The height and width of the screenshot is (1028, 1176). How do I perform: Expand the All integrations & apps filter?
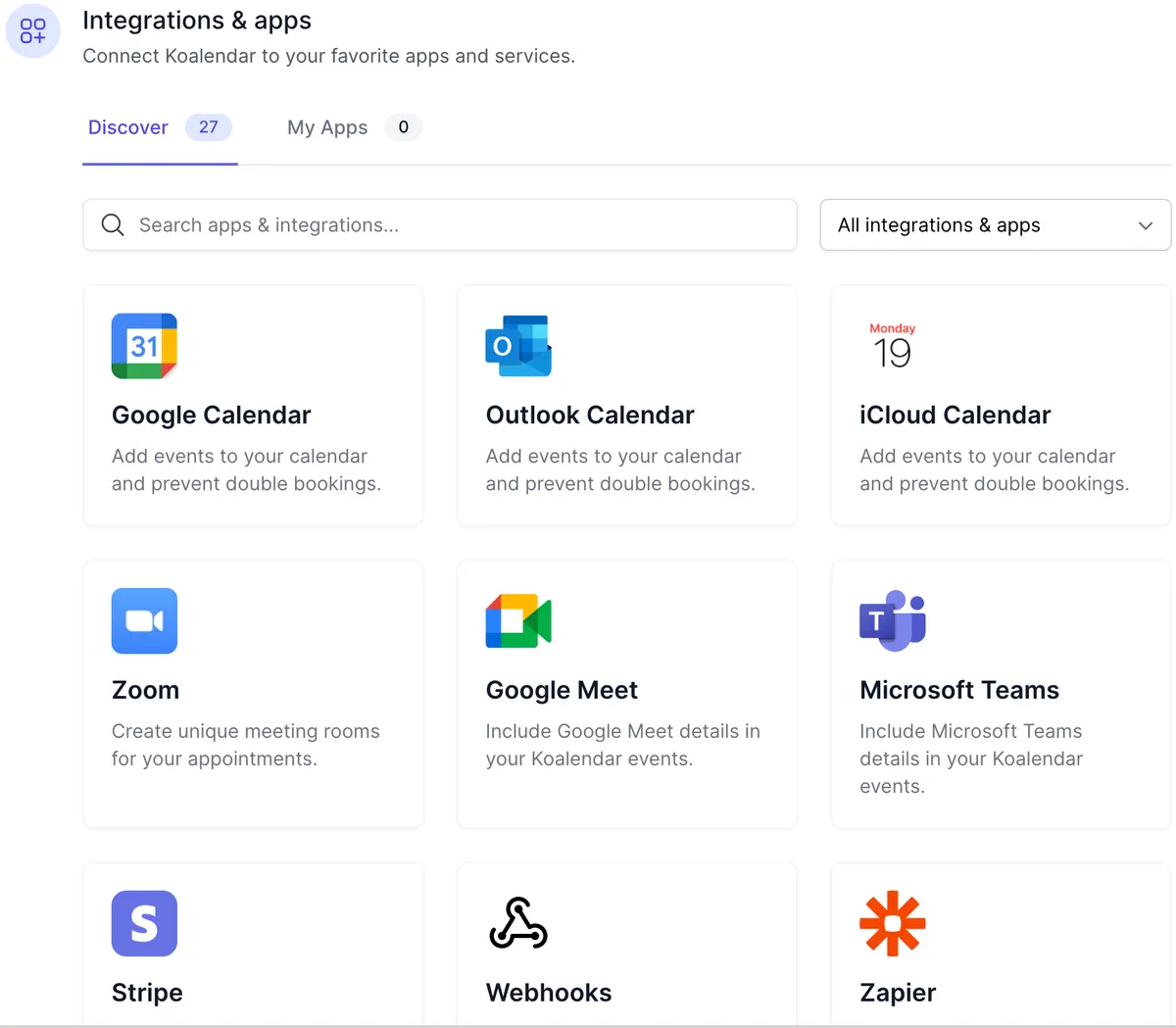[995, 224]
